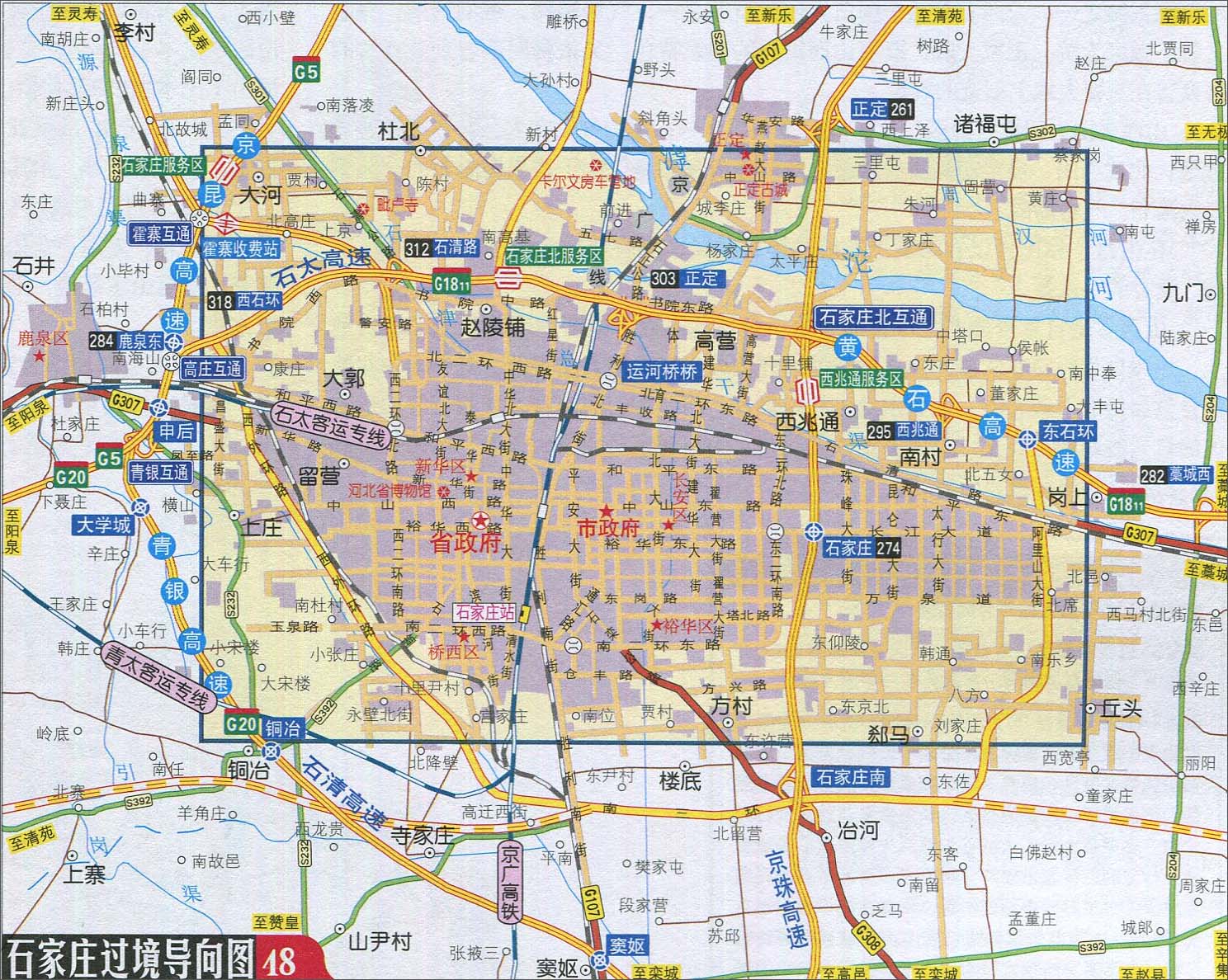Click the 西兆通服务区 service area icon
1228x980 pixels.
(x=802, y=388)
